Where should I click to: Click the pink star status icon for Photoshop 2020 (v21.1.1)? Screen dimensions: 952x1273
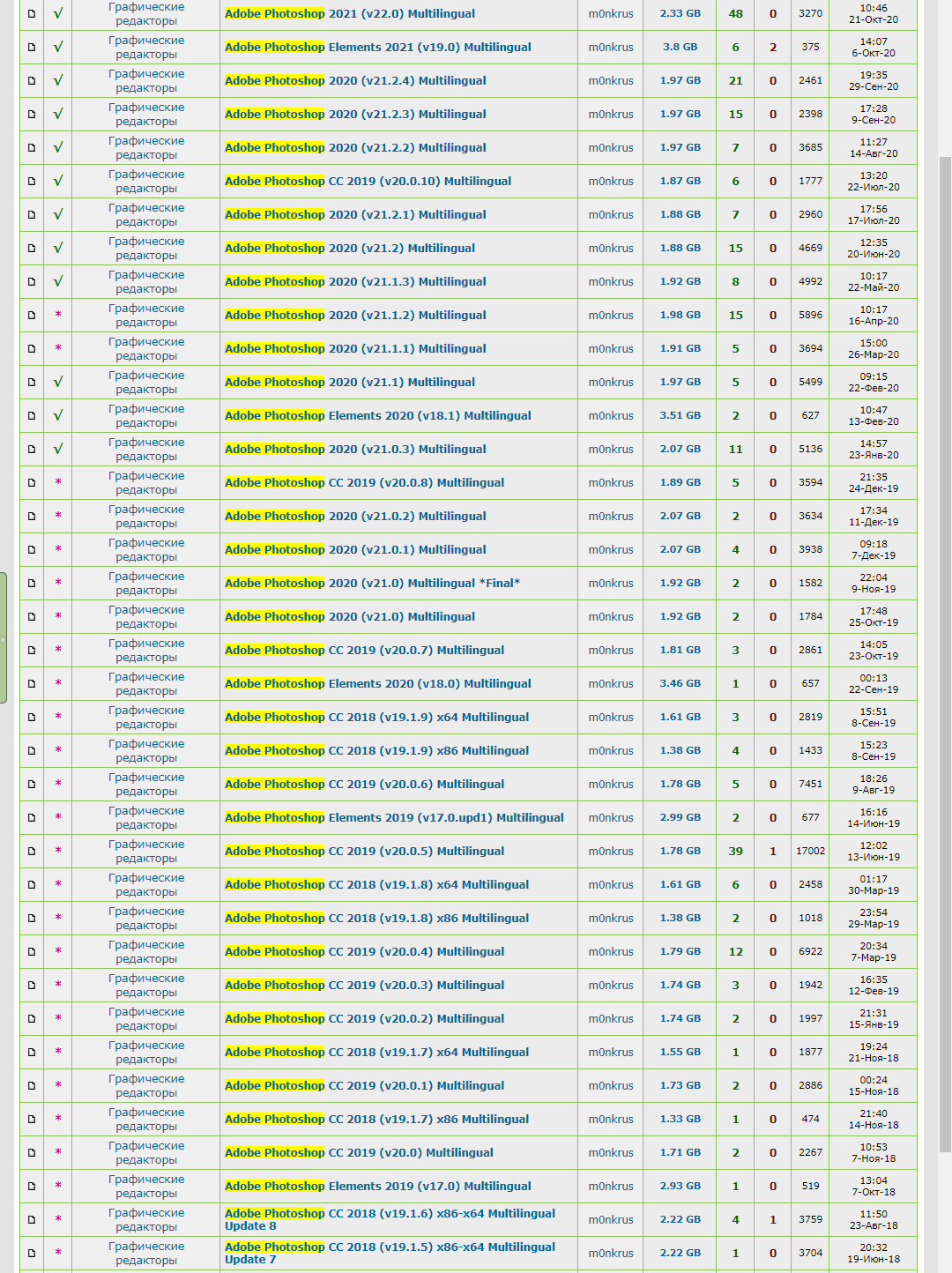pos(58,348)
